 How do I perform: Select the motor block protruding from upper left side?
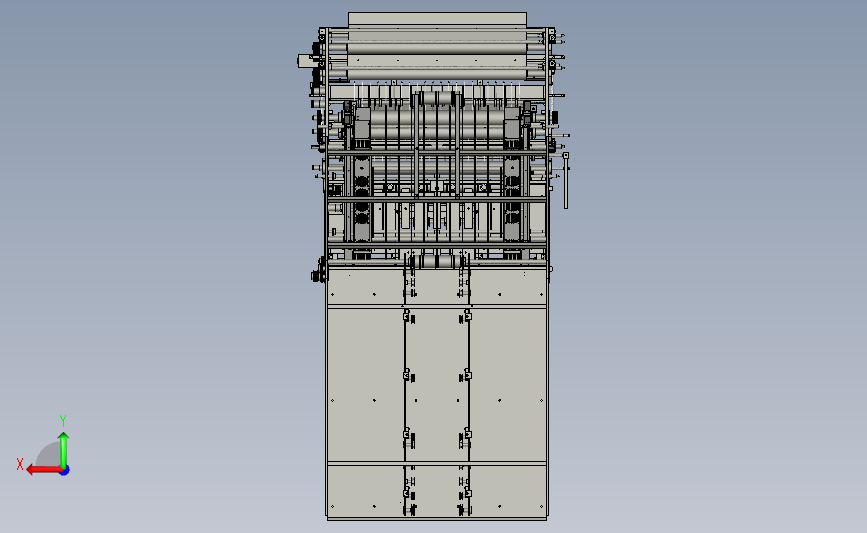[x=306, y=61]
